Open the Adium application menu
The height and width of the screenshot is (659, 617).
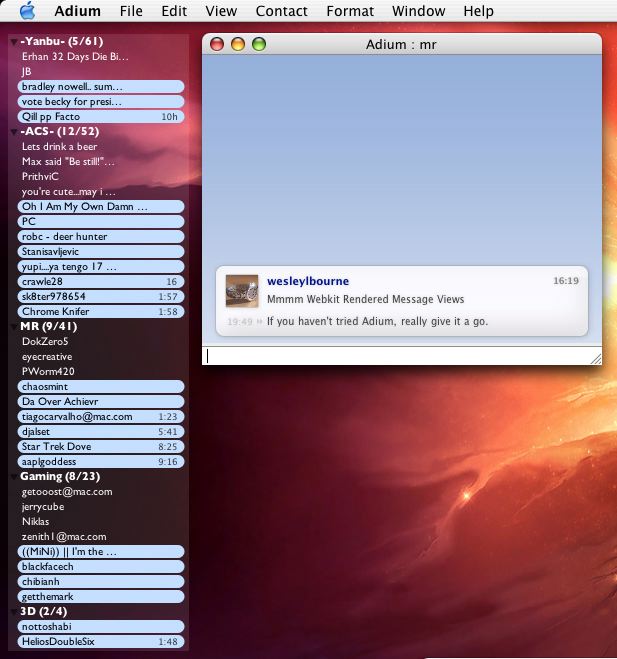tap(77, 11)
